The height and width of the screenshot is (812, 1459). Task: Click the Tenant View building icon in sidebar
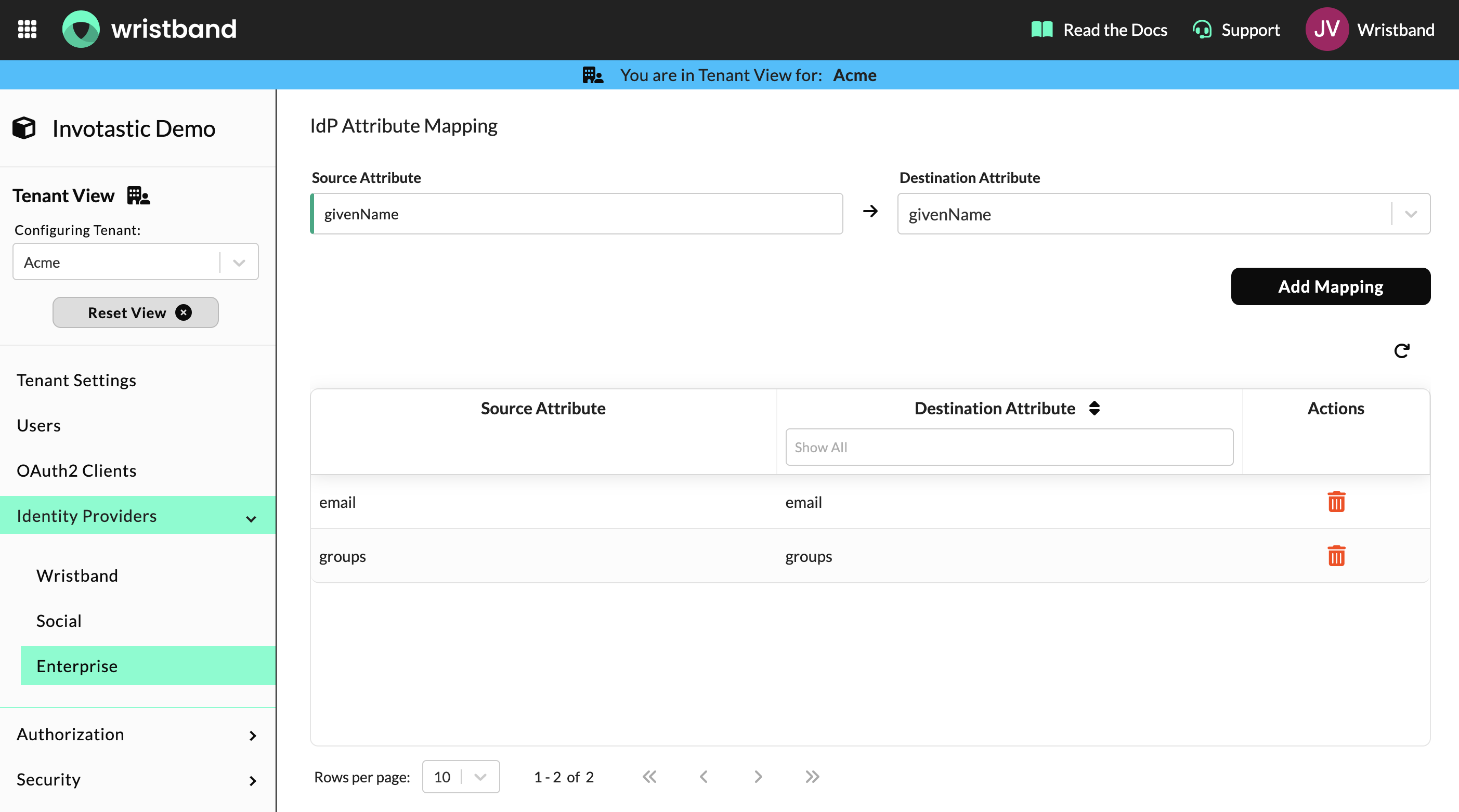138,196
